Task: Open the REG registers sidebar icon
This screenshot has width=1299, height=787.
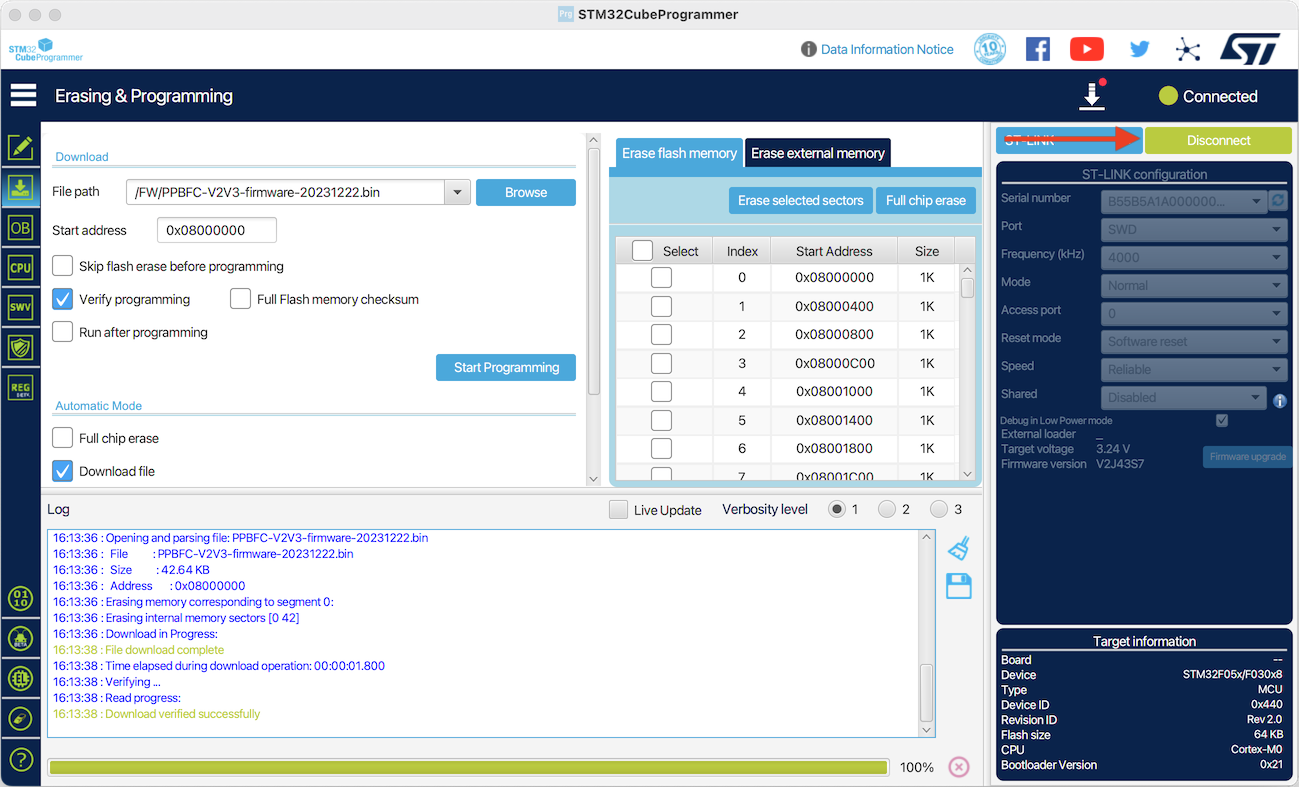Action: point(20,388)
